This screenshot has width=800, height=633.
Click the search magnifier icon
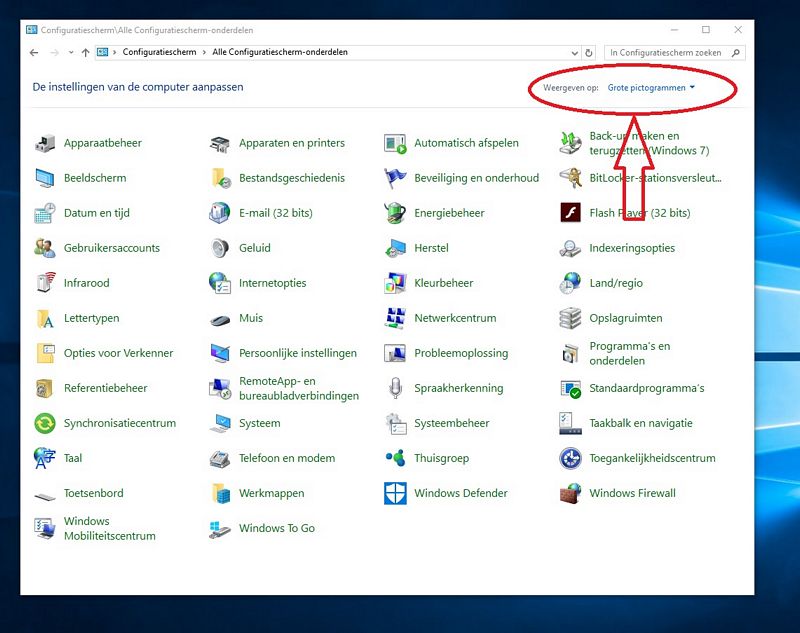[736, 53]
